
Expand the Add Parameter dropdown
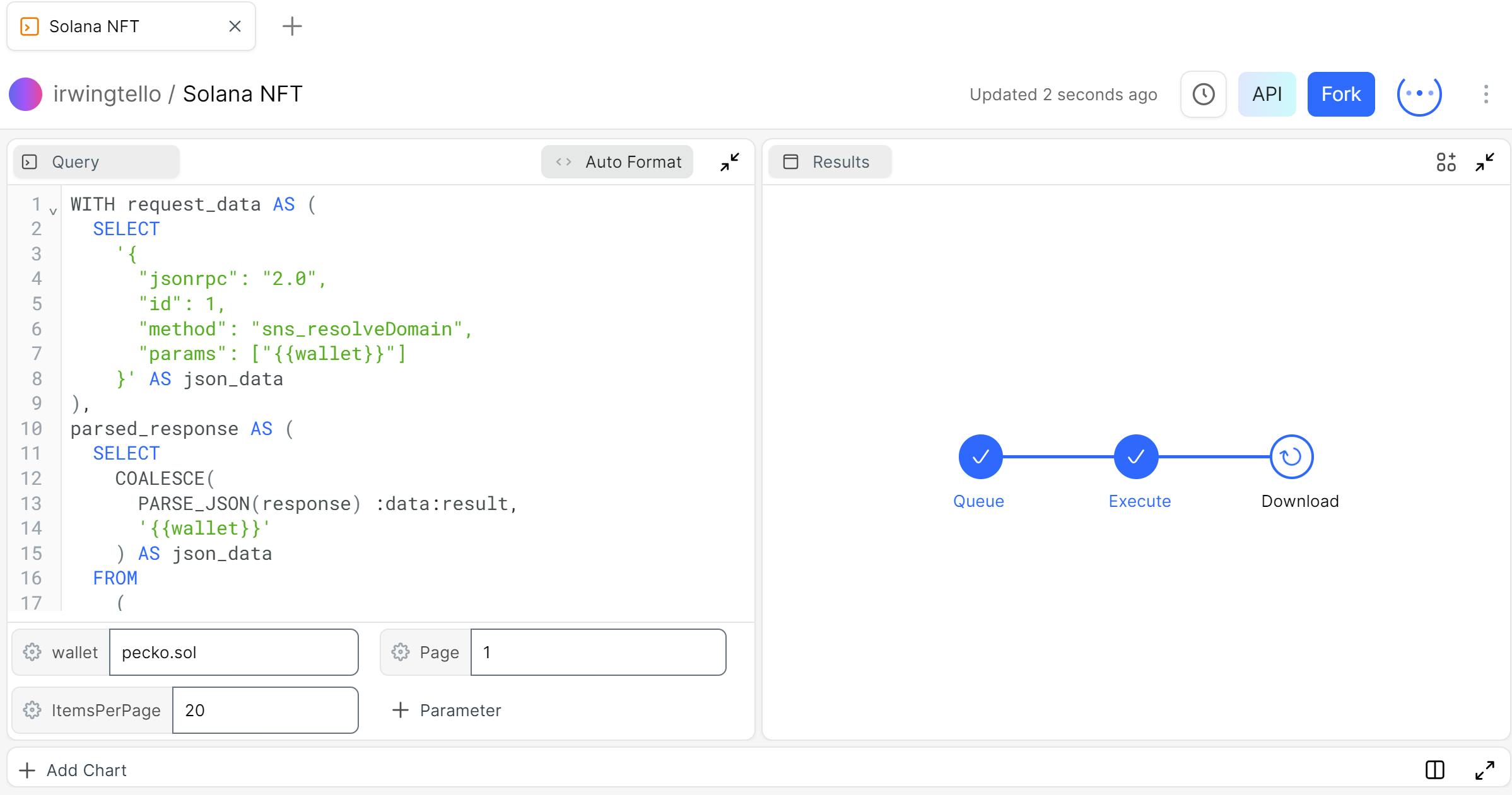click(448, 709)
